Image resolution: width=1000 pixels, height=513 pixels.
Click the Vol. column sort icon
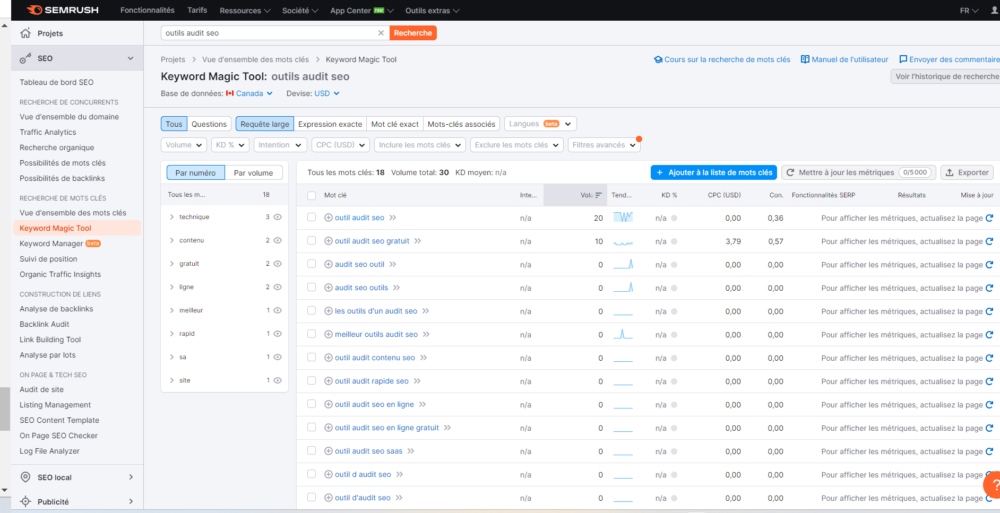598,195
